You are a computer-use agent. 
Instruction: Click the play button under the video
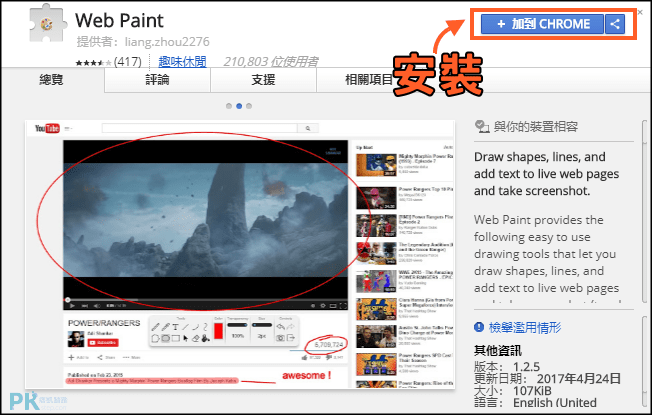(x=72, y=306)
